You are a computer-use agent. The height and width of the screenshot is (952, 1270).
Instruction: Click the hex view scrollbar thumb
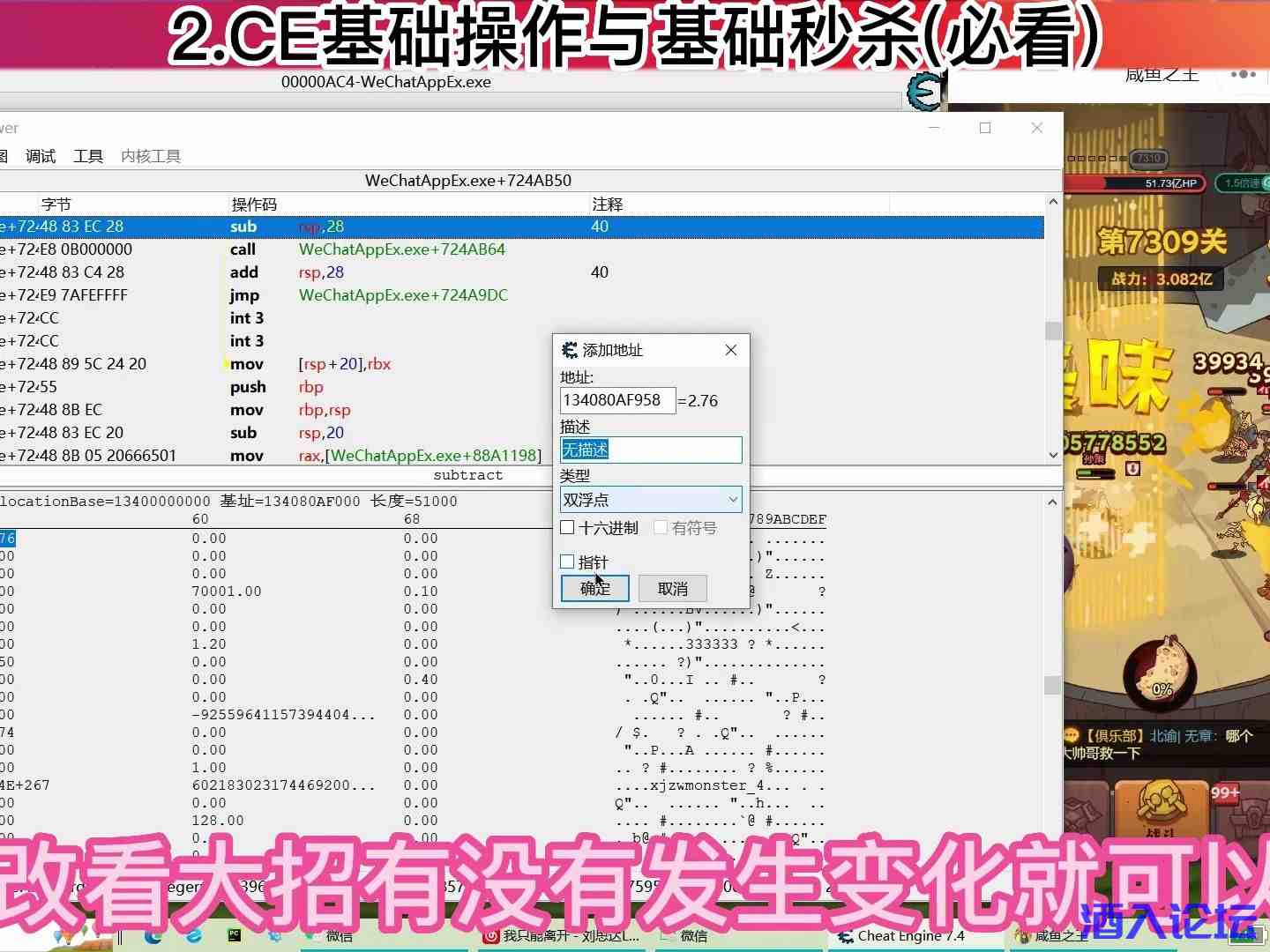[x=1053, y=685]
